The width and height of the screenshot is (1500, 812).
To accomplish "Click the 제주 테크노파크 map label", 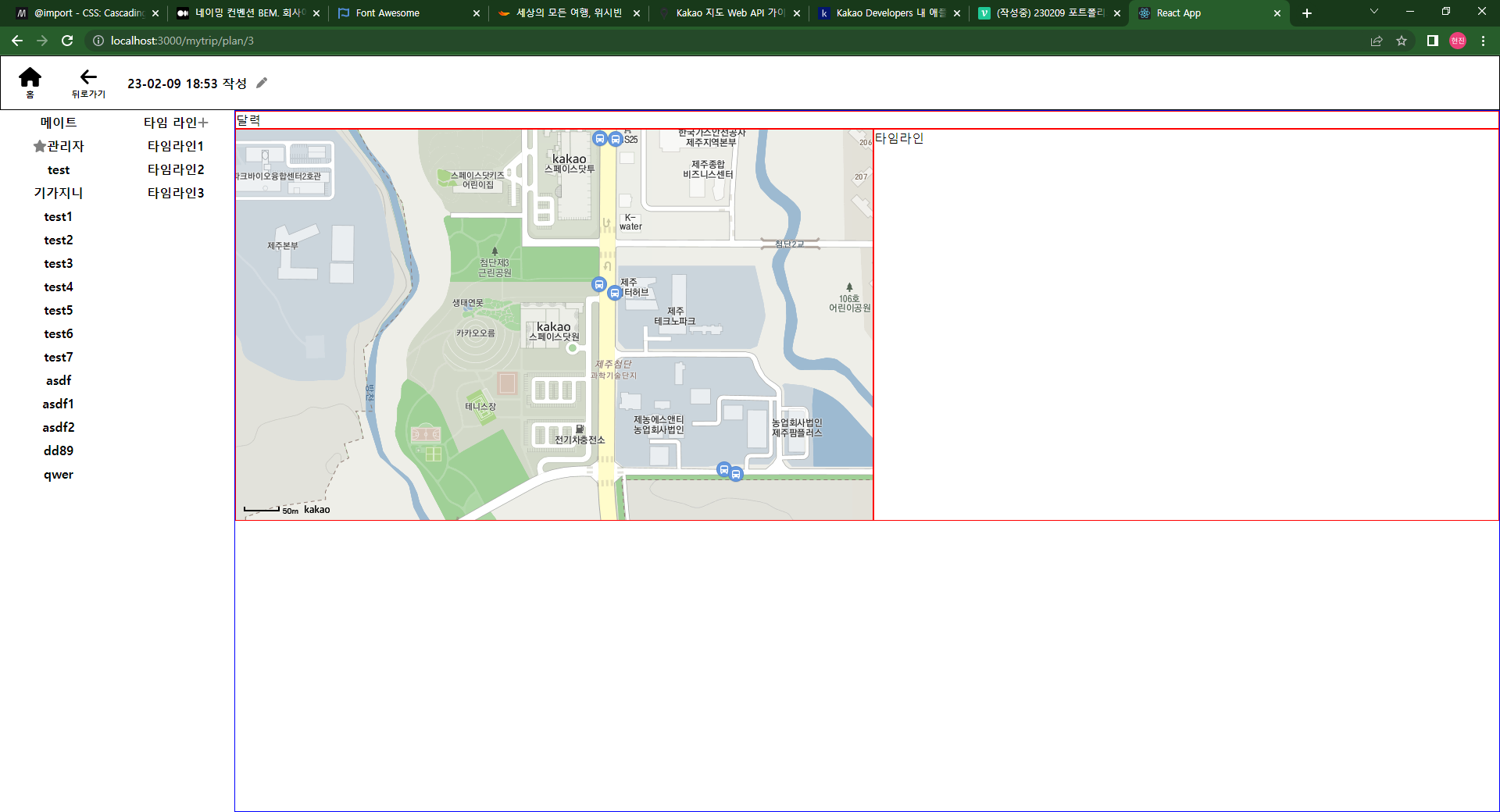I will point(675,316).
